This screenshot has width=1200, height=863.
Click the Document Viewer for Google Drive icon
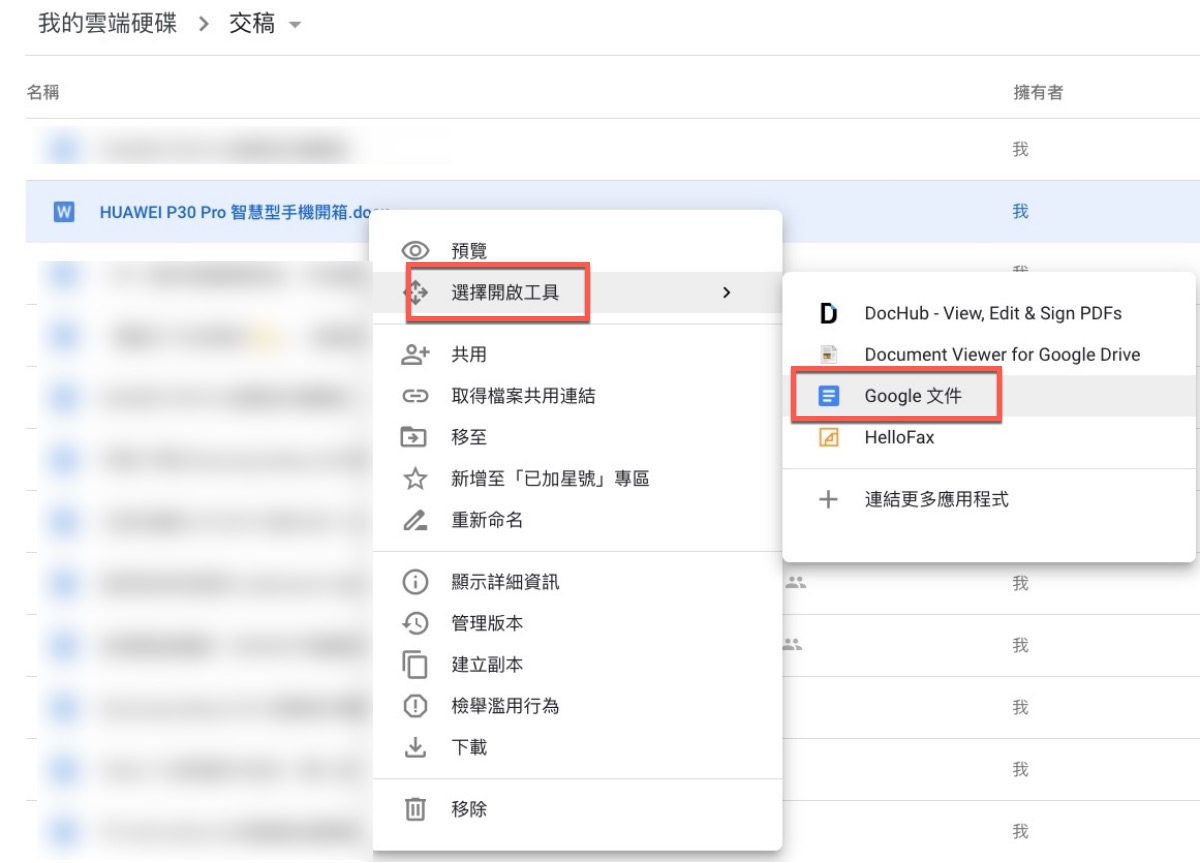pos(828,354)
